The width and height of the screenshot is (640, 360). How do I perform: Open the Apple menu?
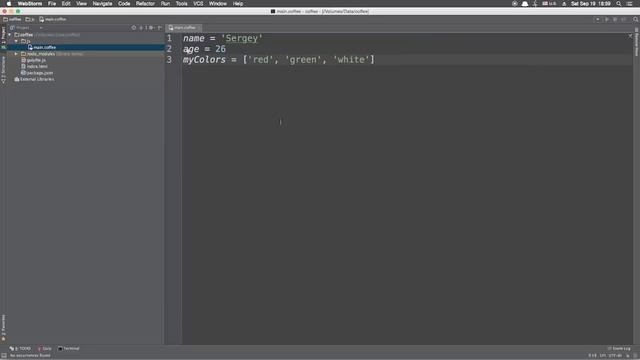9,4
